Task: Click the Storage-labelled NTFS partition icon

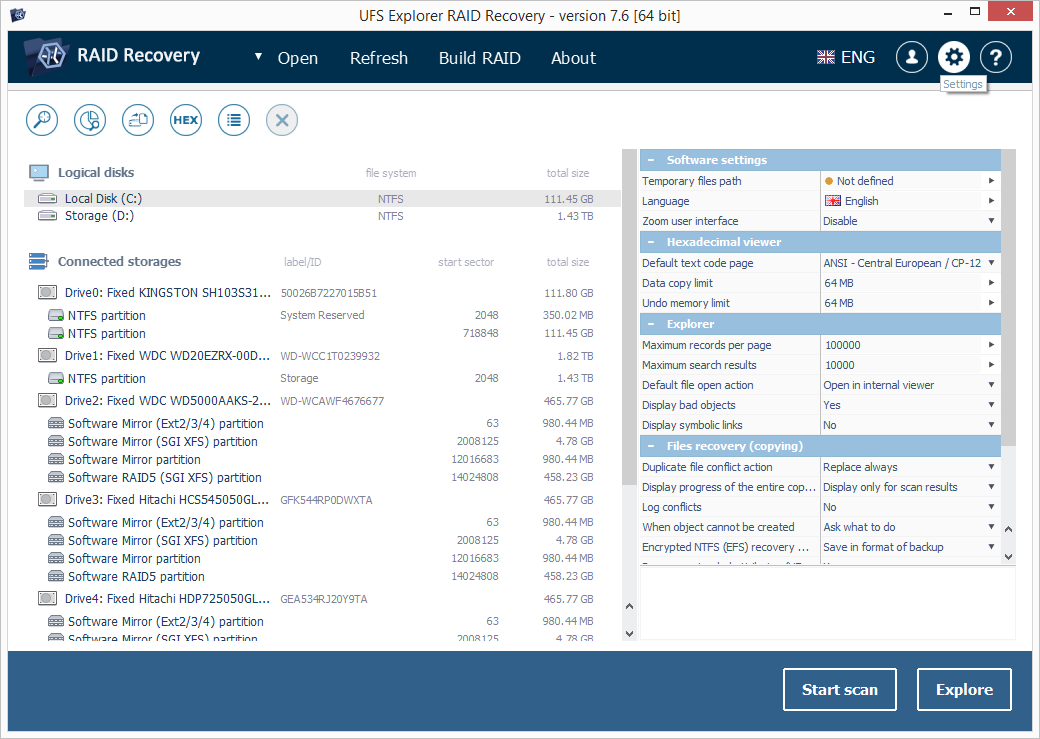Action: 56,379
